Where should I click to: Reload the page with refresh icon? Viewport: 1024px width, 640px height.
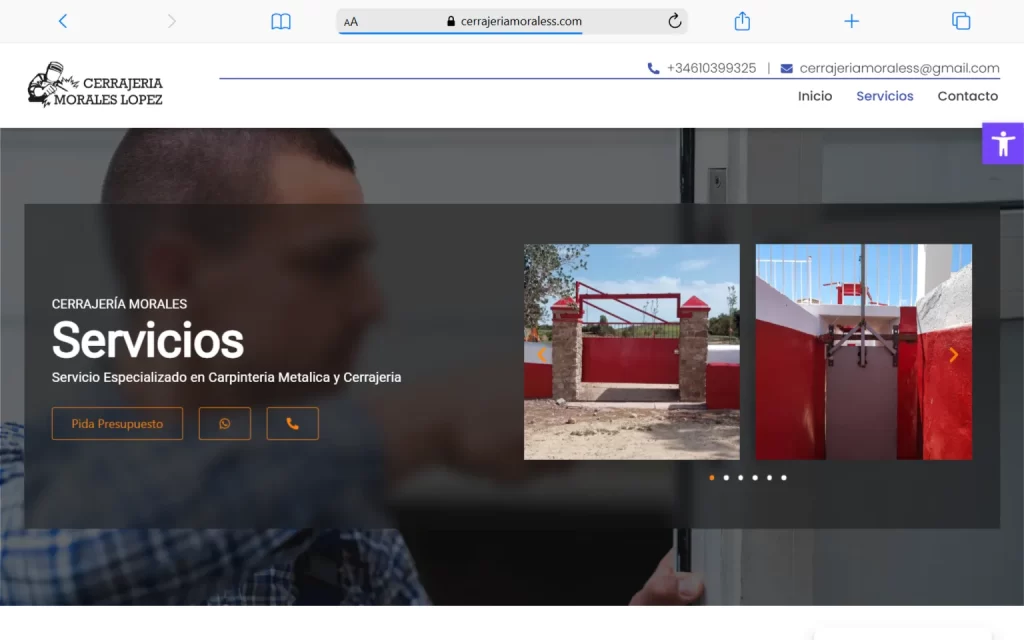point(674,21)
